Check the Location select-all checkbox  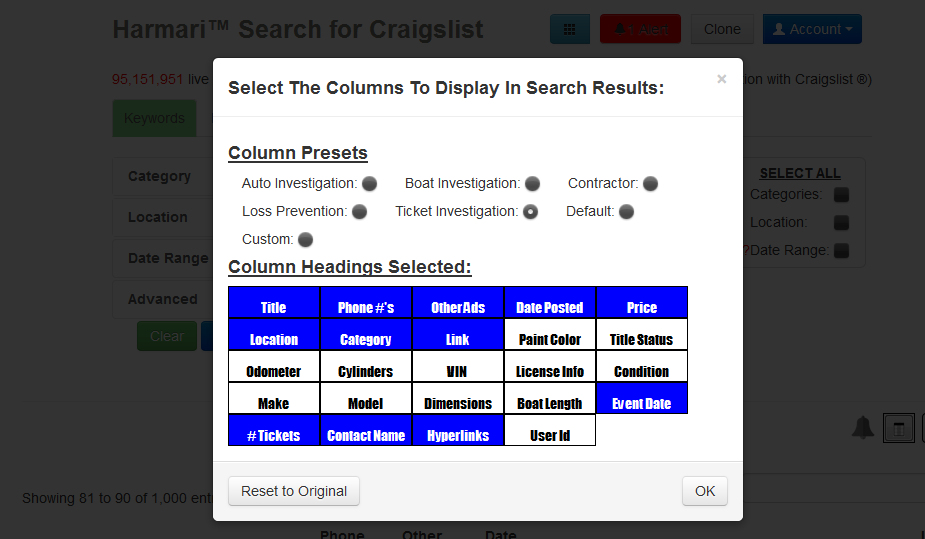(841, 222)
